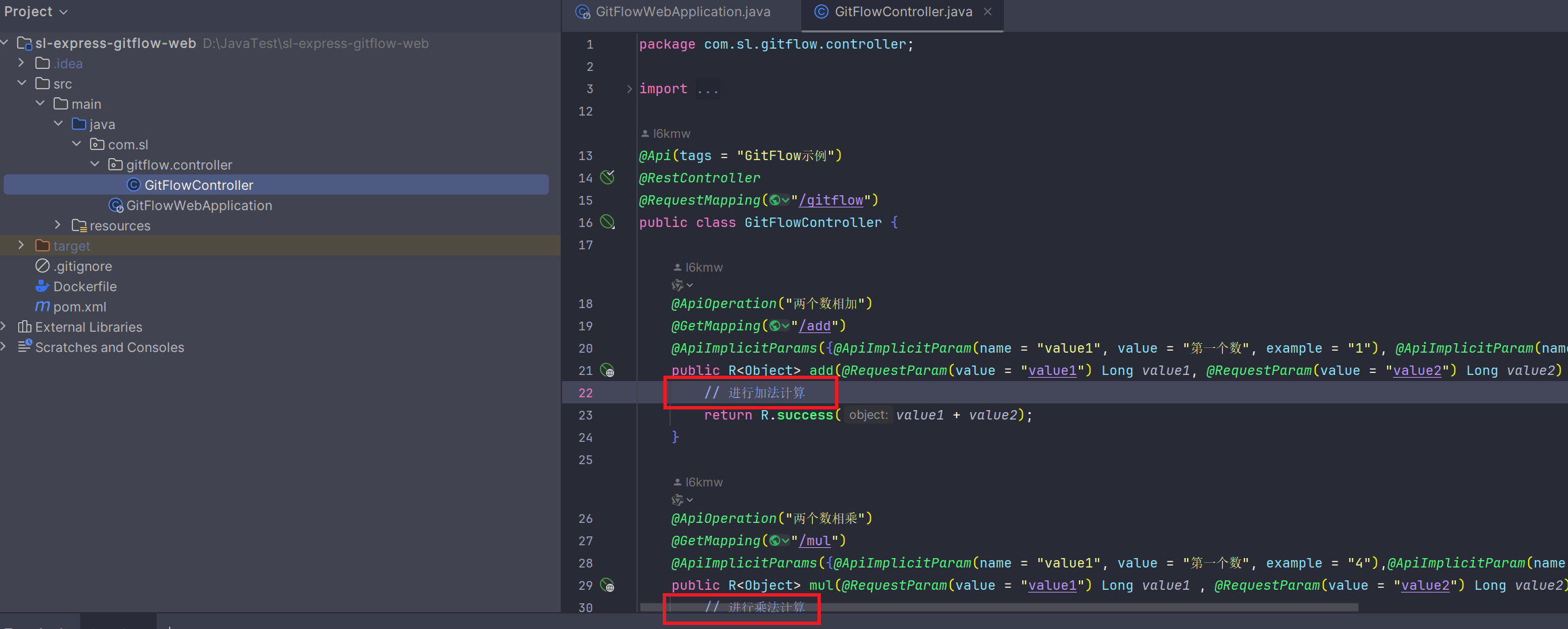Screen dimensions: 1568x629
Task: Expand the External Libraries arrow
Action: pyautogui.click(x=4, y=326)
